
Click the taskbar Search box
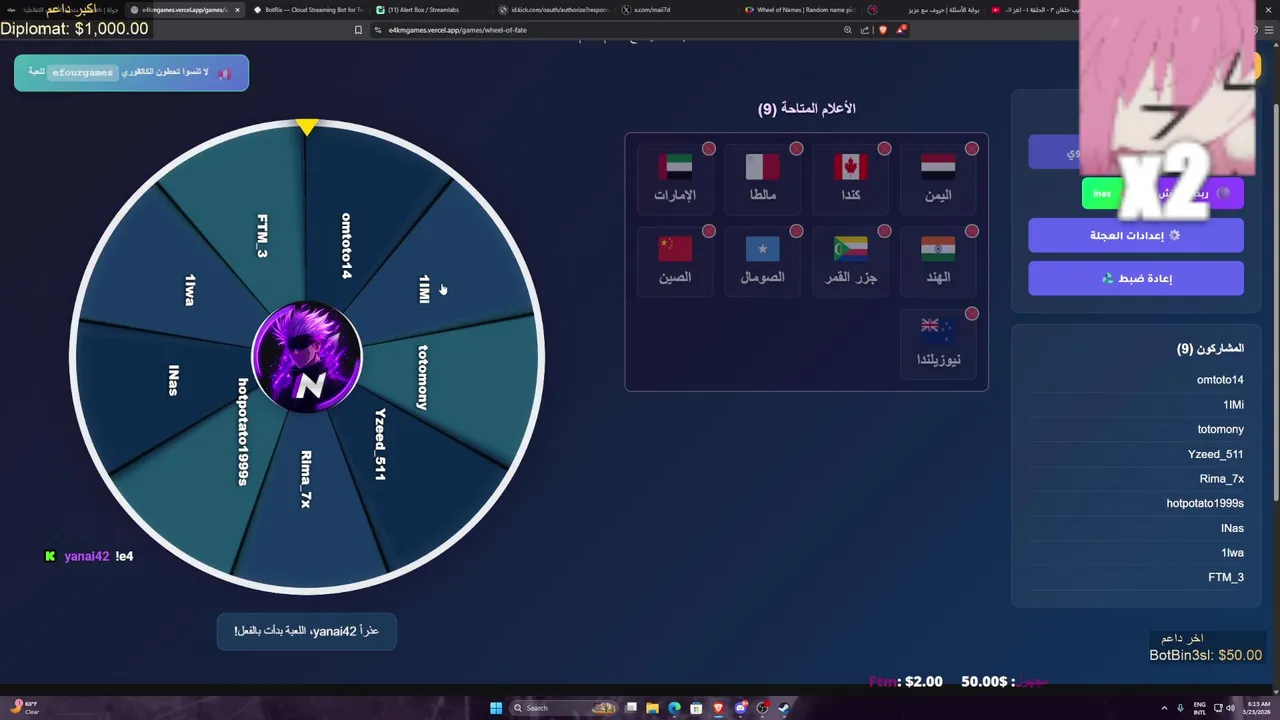(565, 708)
